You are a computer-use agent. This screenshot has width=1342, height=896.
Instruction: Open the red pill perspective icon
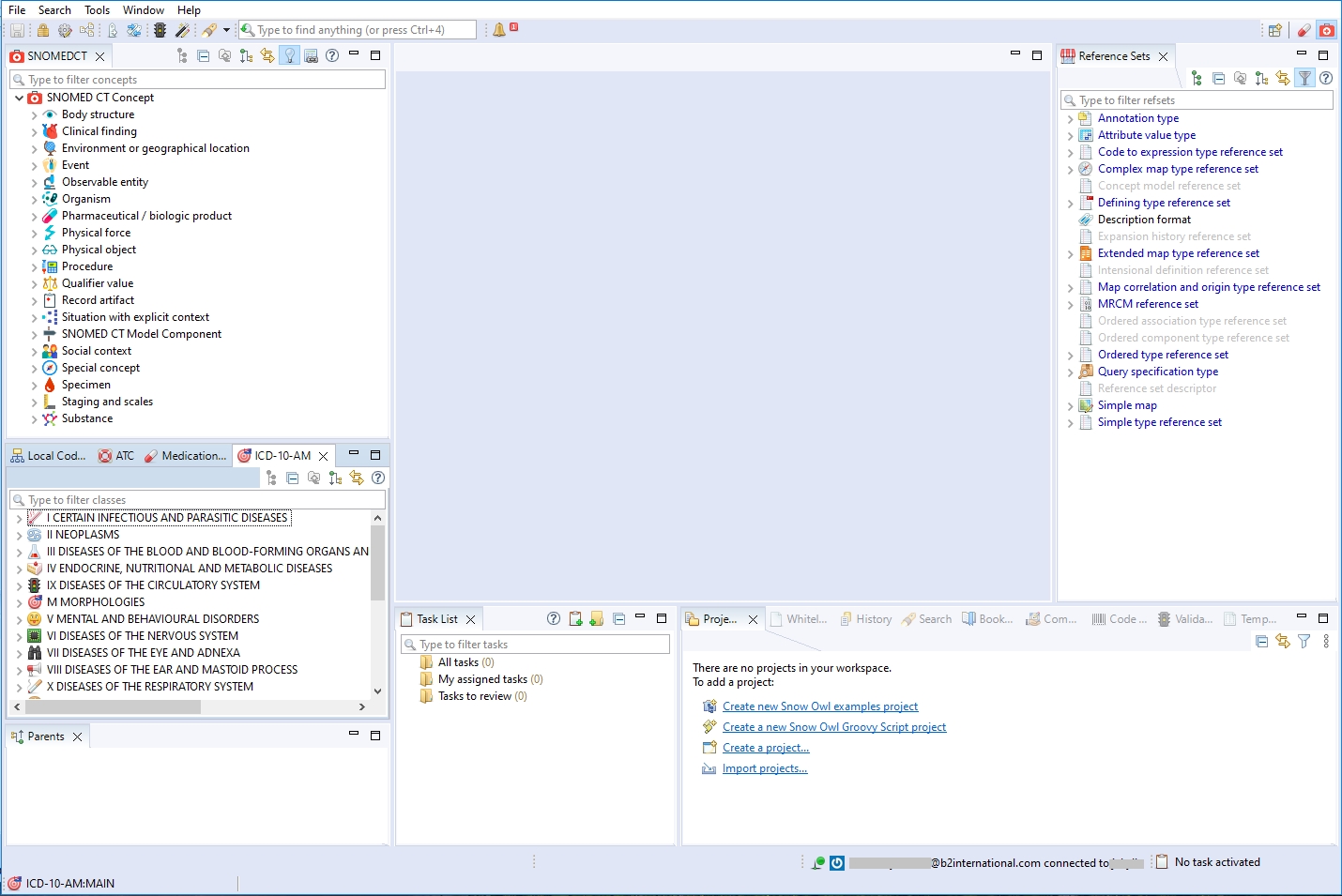coord(1304,30)
